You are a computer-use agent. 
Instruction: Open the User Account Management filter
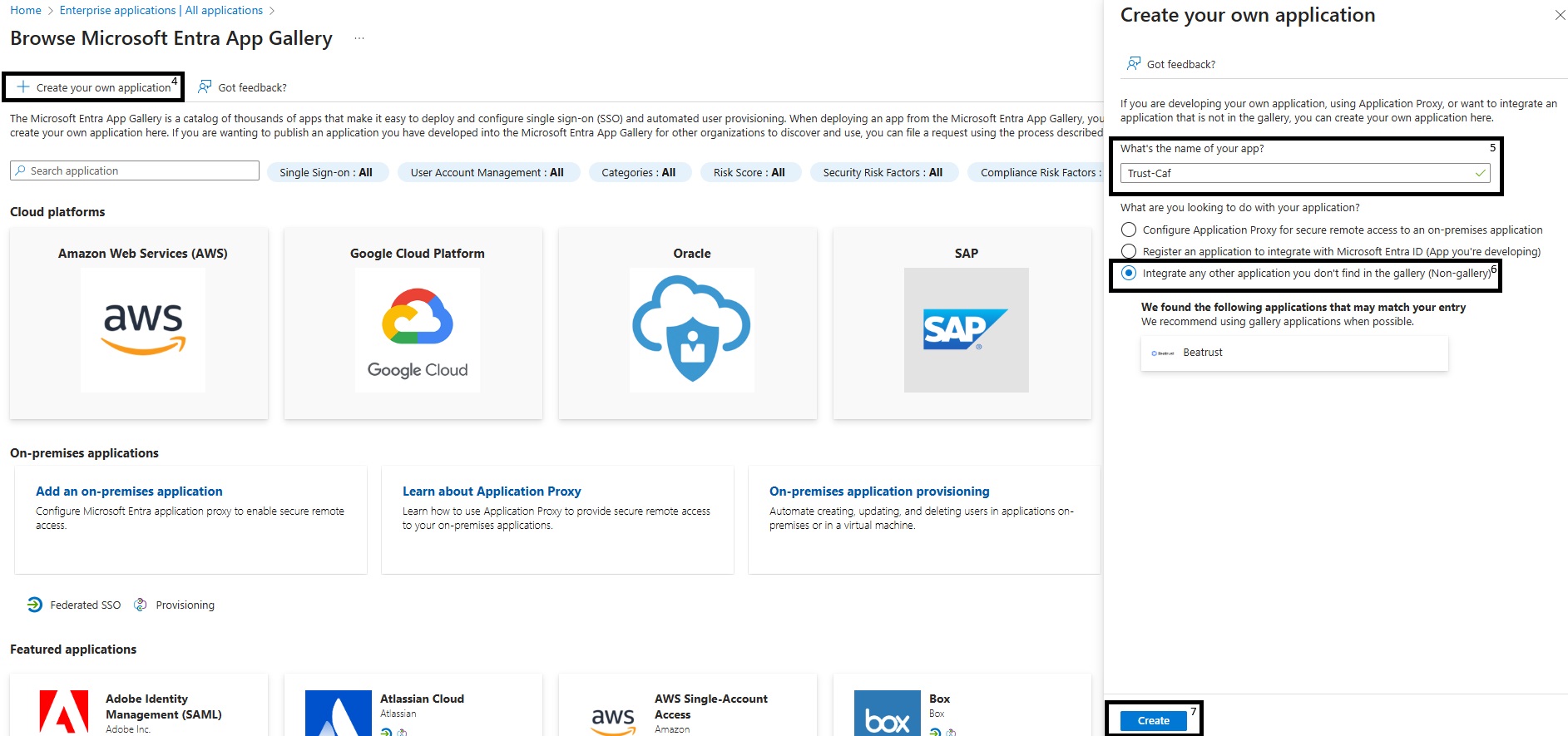pyautogui.click(x=487, y=172)
